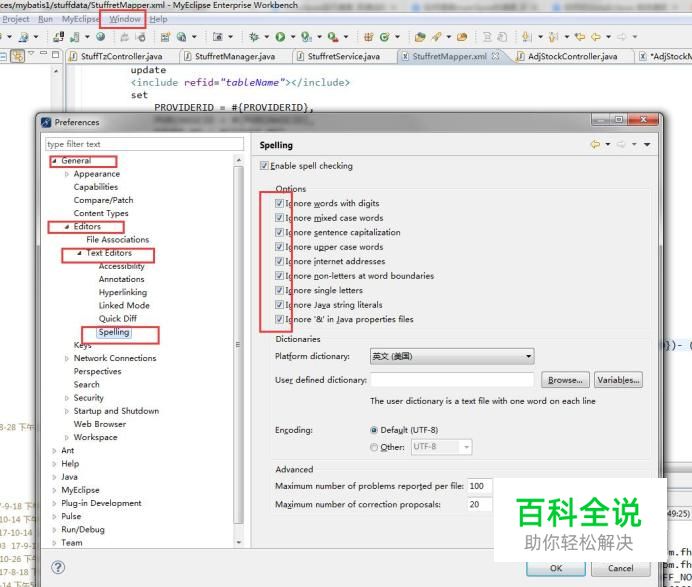Click the Link with Editor icon in left panel
This screenshot has height=587, width=692.
pyautogui.click(x=17, y=56)
